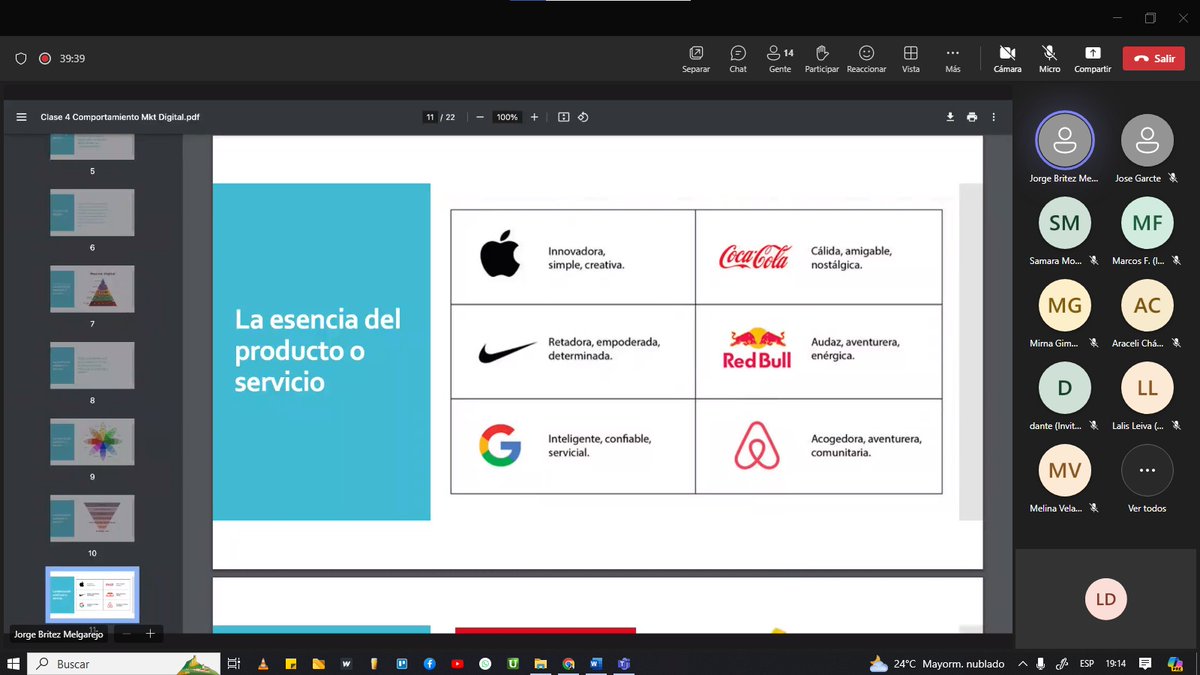
Task: Toggle the Cámara on or off
Action: (x=1007, y=59)
